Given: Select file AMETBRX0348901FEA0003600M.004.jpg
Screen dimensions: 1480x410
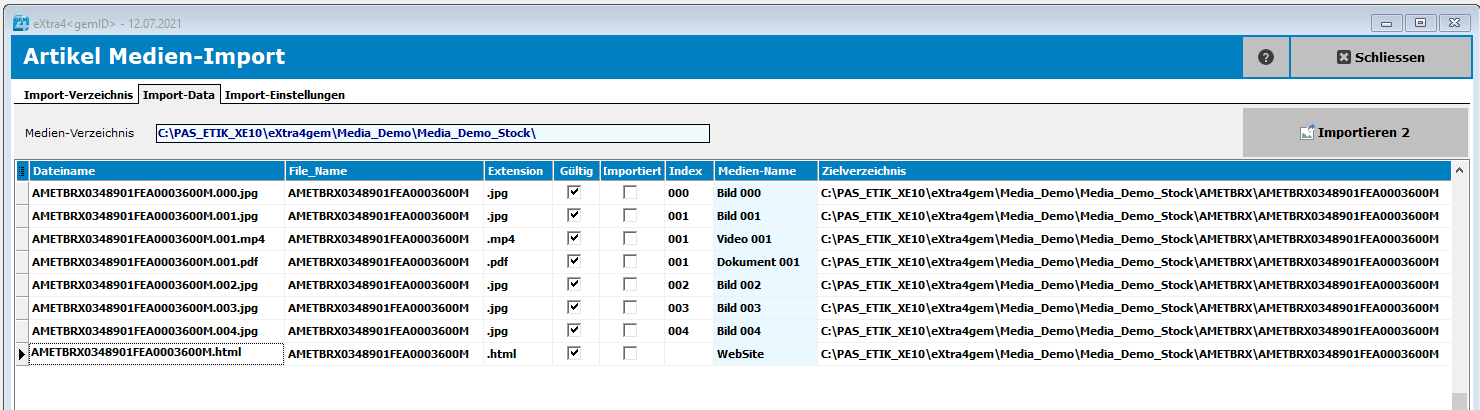Looking at the screenshot, I should click(157, 330).
